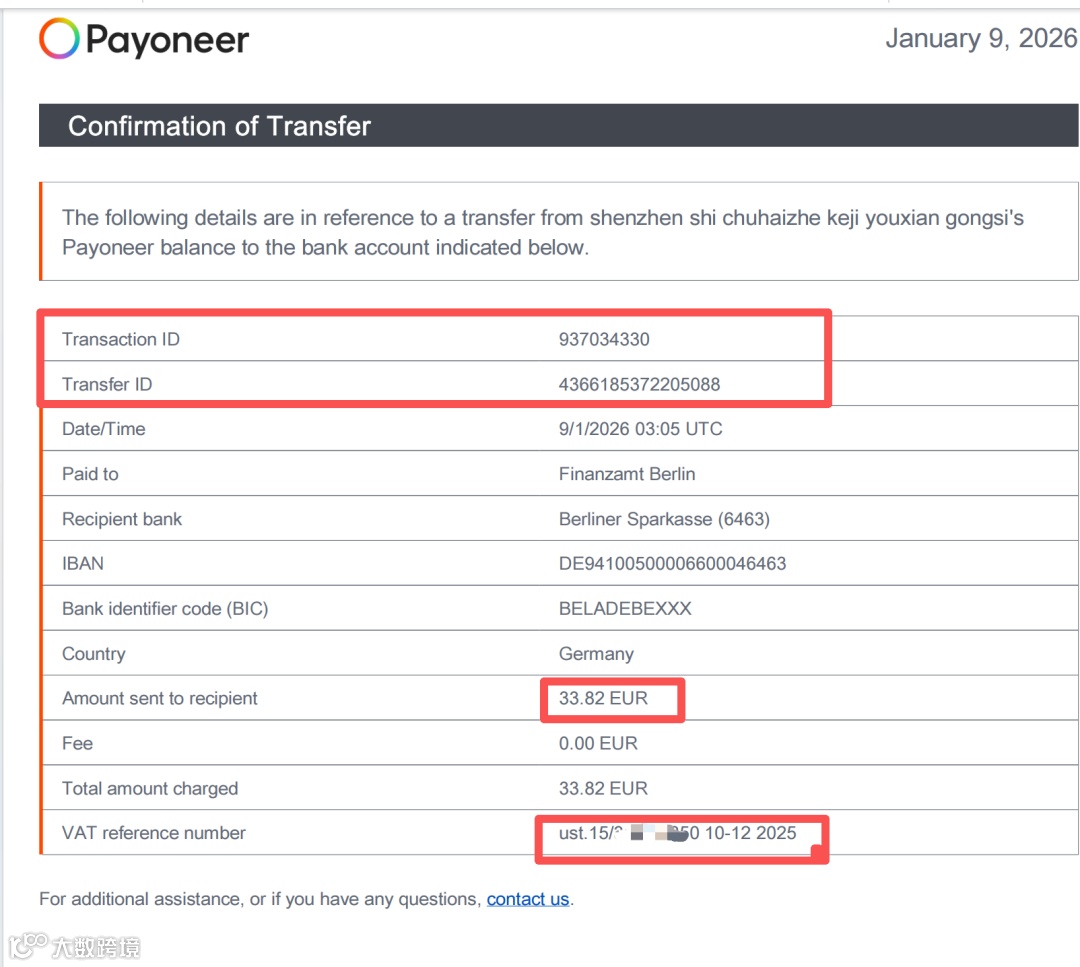
Task: Select the date January 9, 2026
Action: [982, 39]
